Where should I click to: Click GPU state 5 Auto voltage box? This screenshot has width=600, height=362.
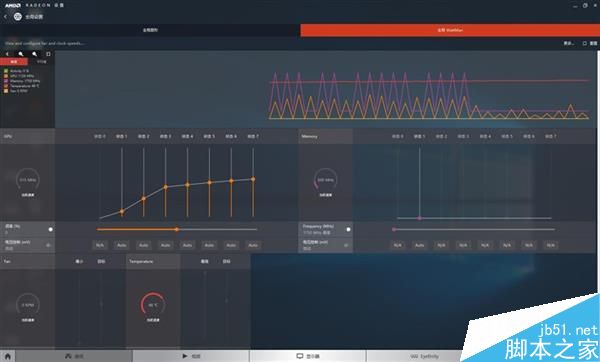[x=209, y=245]
